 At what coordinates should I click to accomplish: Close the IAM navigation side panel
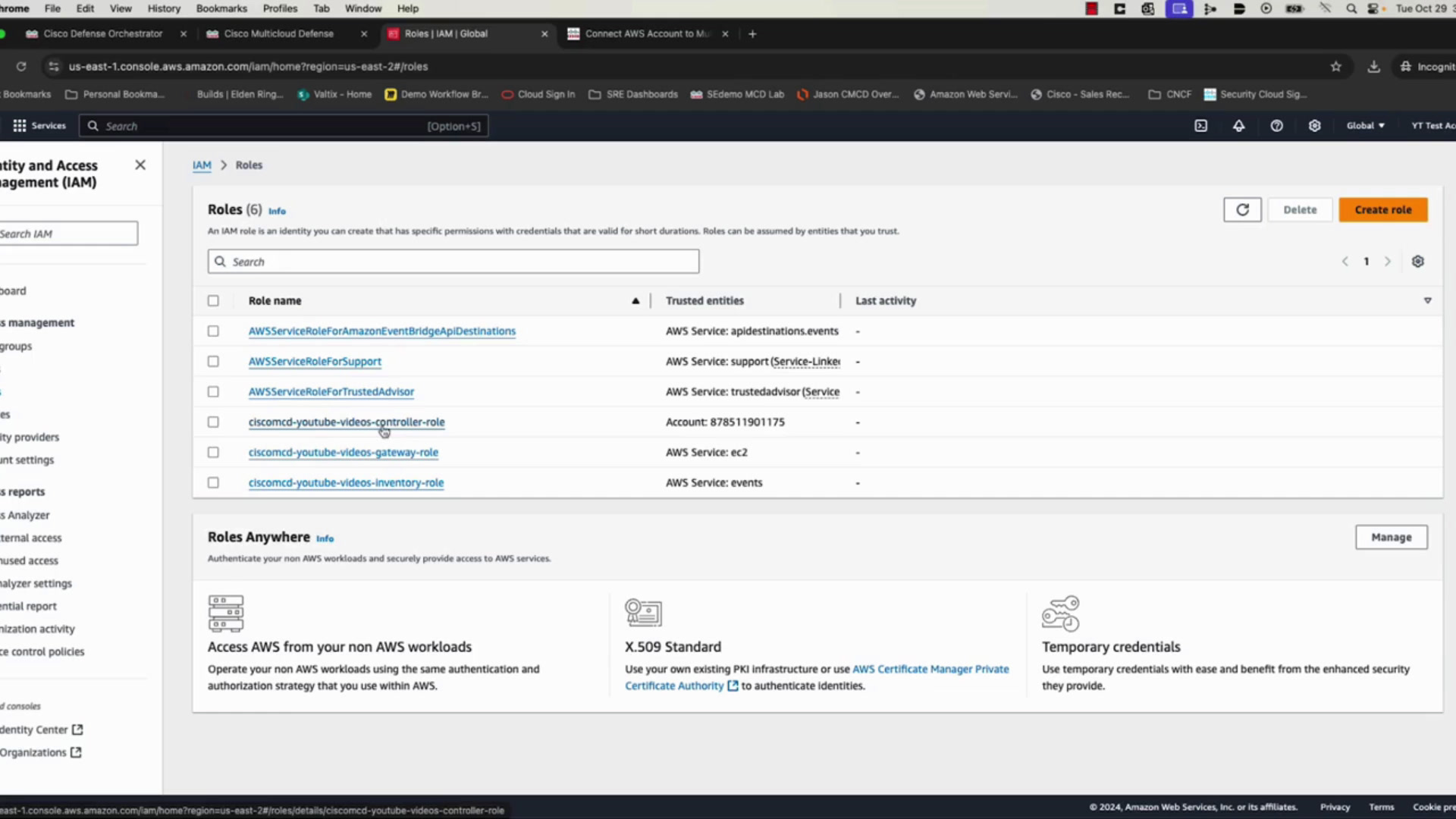[140, 165]
